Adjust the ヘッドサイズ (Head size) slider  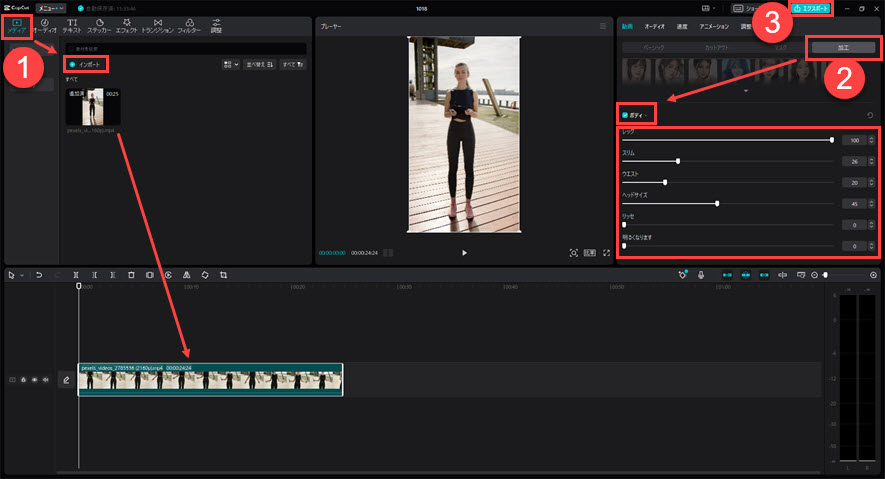click(x=728, y=204)
